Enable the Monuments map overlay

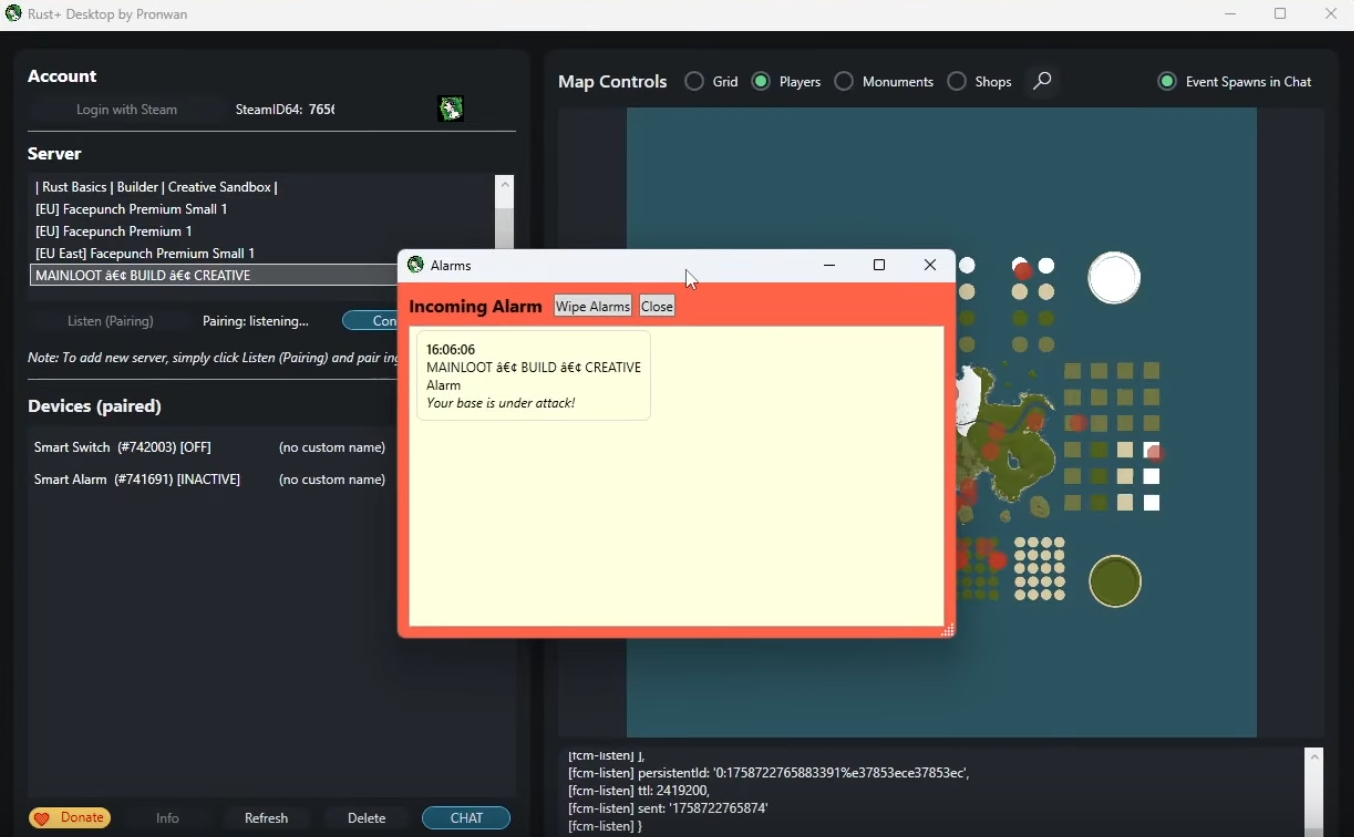tap(844, 82)
